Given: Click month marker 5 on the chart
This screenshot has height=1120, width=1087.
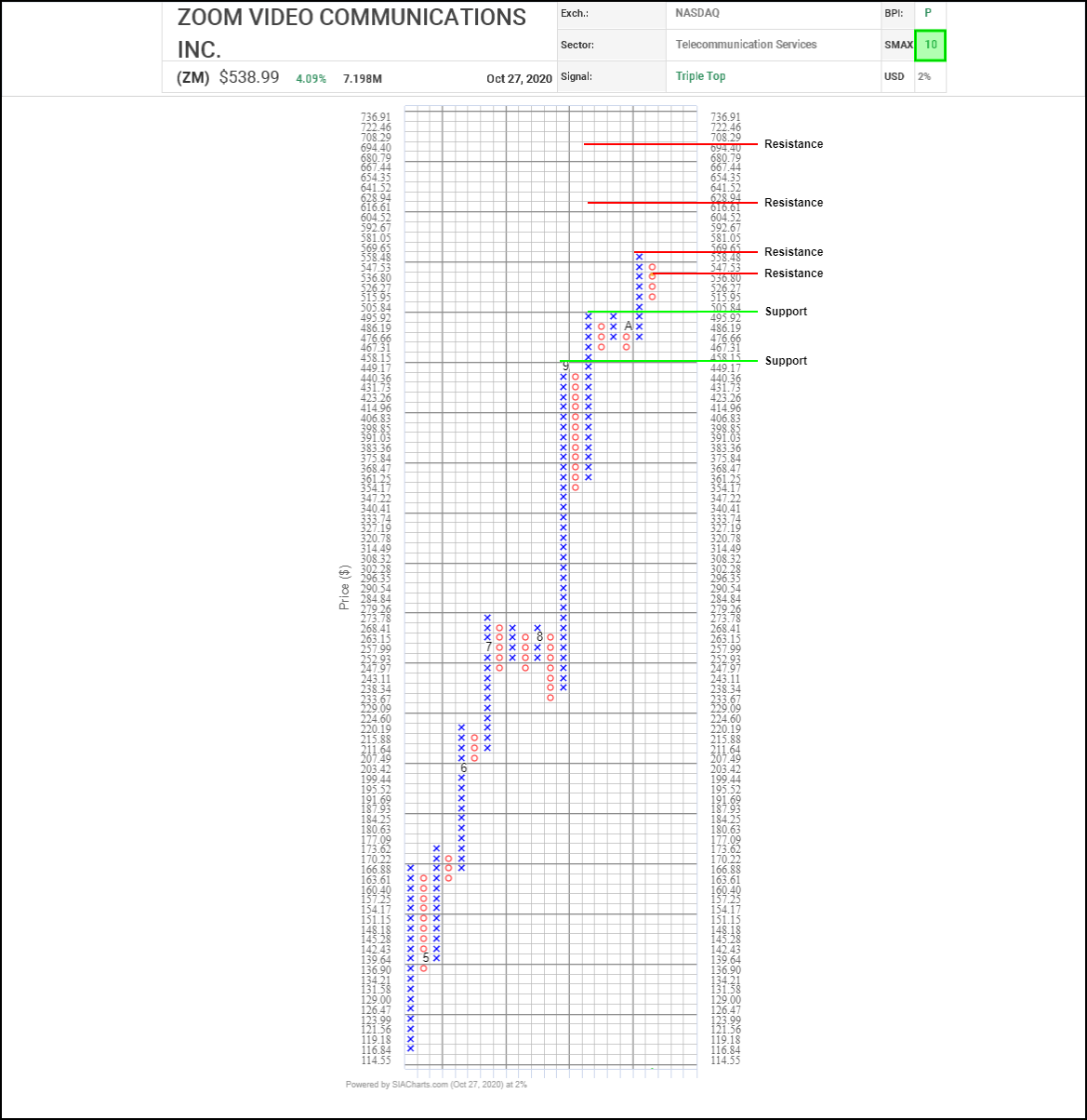Looking at the screenshot, I should (426, 958).
